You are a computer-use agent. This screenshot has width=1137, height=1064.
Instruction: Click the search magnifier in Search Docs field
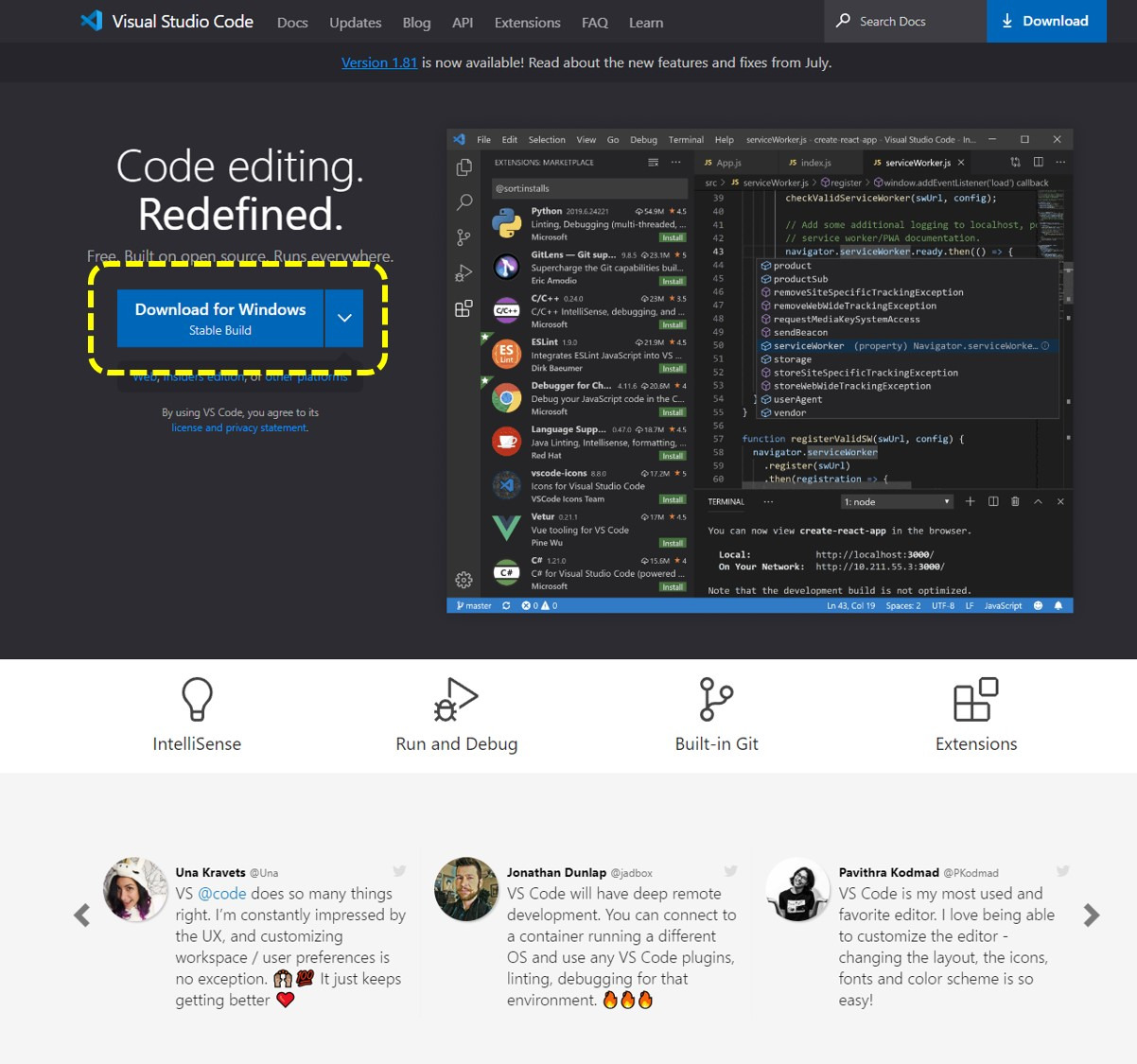coord(843,21)
